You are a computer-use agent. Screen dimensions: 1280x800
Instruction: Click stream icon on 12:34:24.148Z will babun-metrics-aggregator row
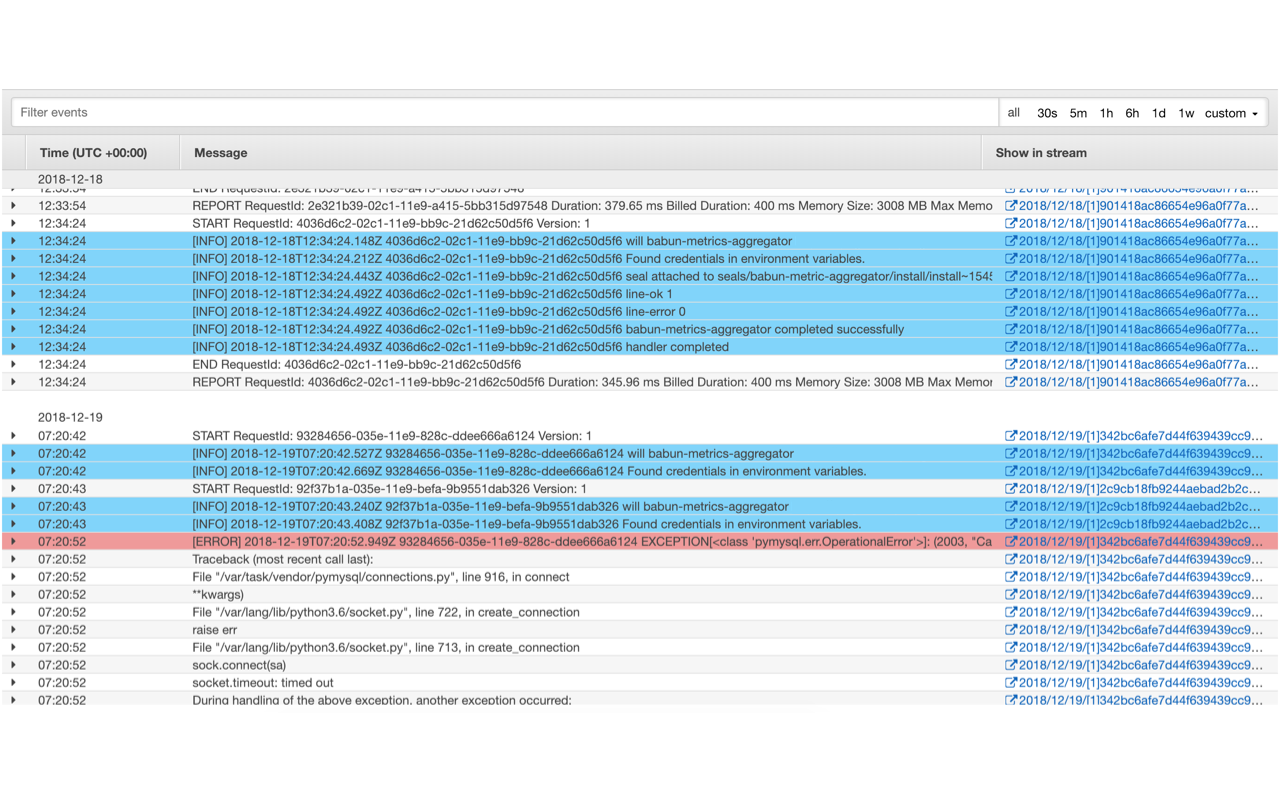(x=1010, y=241)
